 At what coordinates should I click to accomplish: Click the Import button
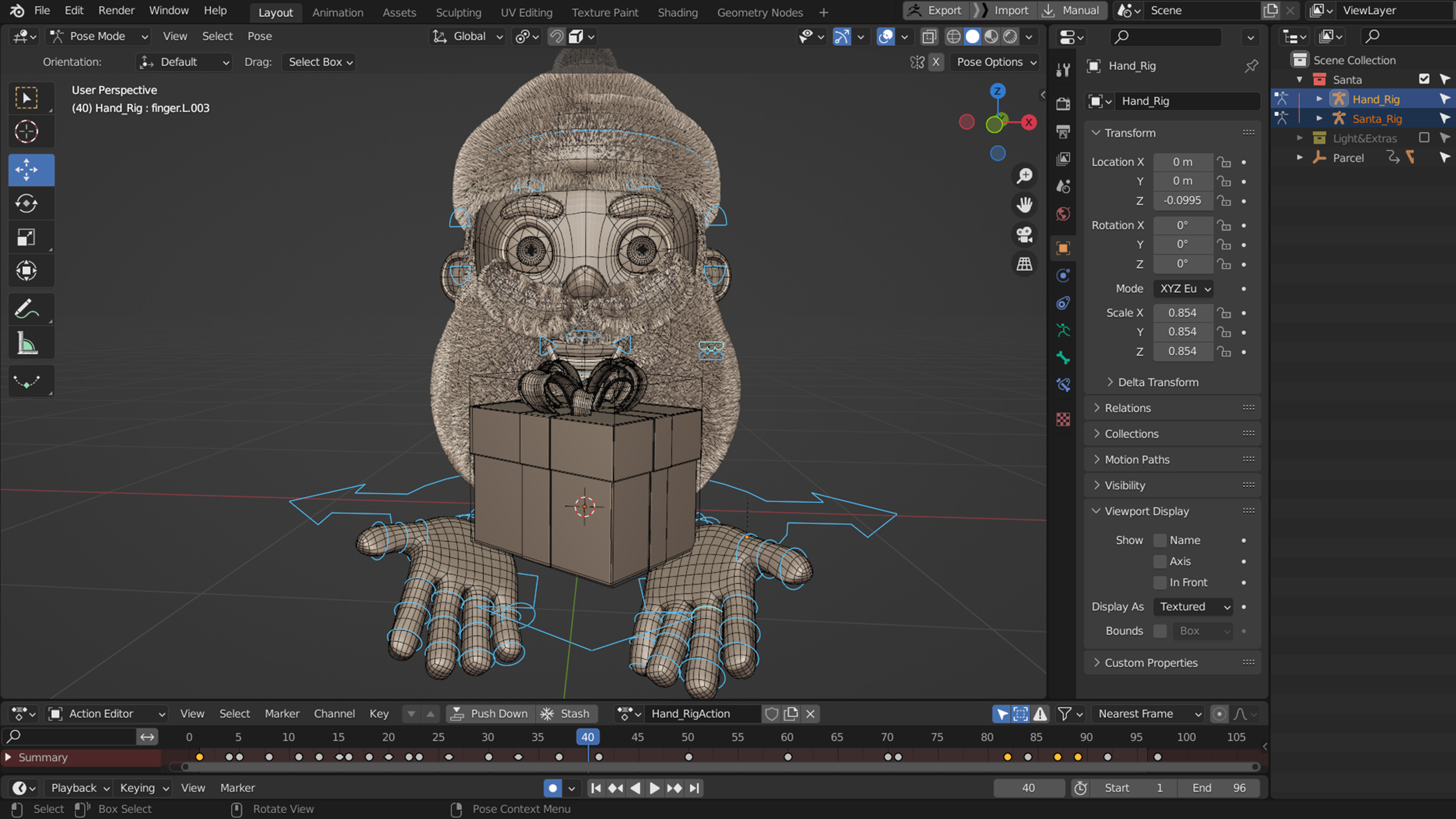coord(1003,10)
